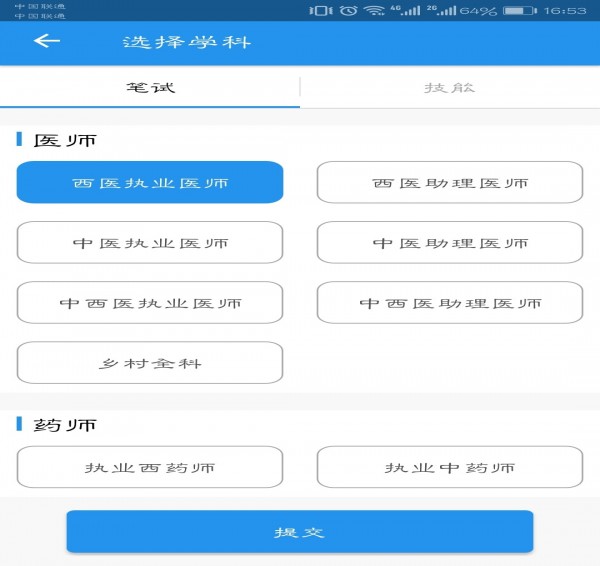Viewport: 600px width, 566px height.
Task: Click the 药师 section heading
Action: click(x=65, y=425)
